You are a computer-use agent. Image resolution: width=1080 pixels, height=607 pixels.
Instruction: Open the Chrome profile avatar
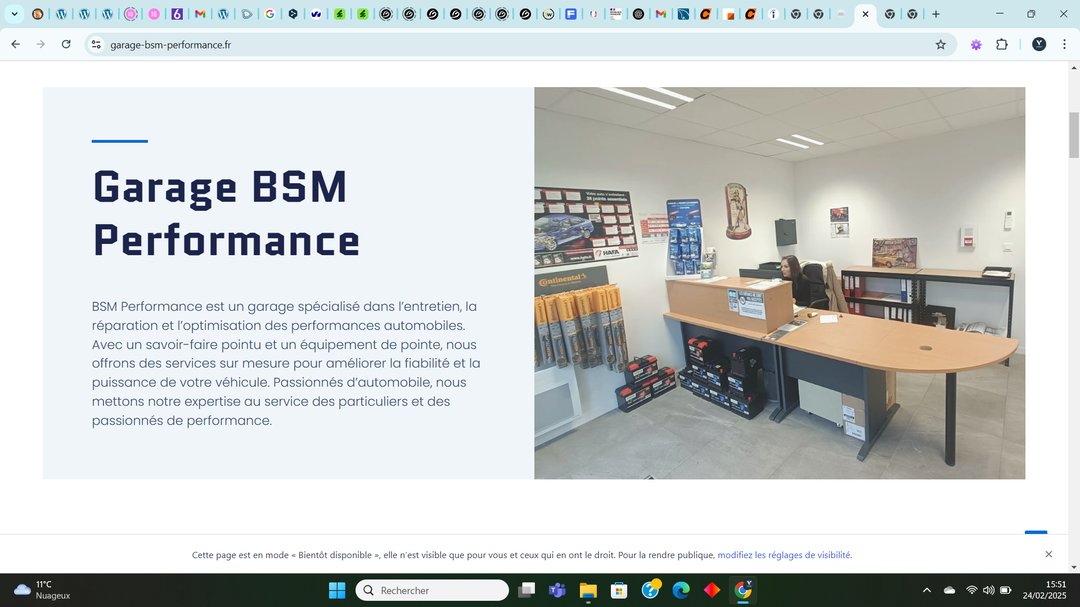click(1039, 44)
